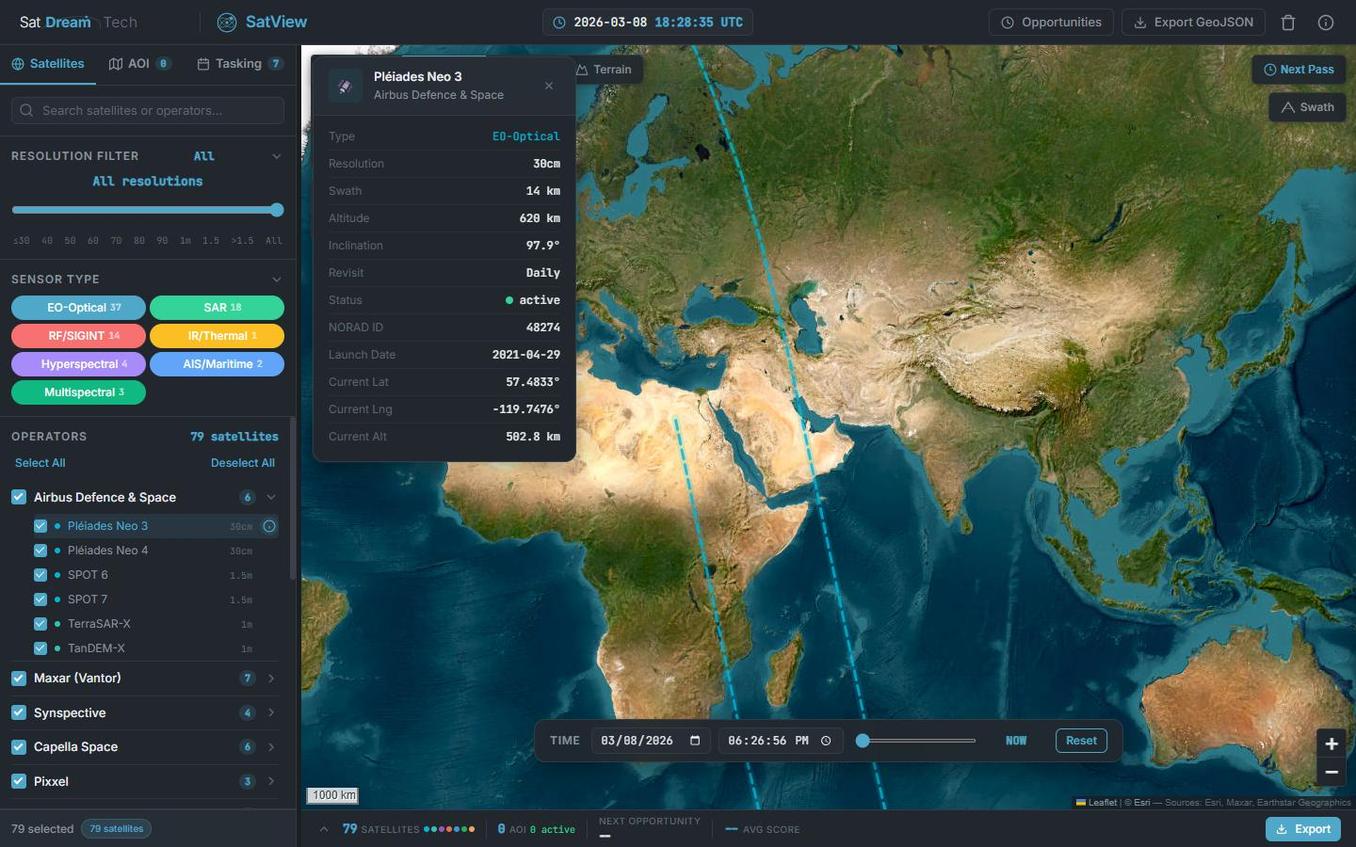Click the clock icon on the Opportunities button
This screenshot has width=1356, height=847.
pos(1008,21)
